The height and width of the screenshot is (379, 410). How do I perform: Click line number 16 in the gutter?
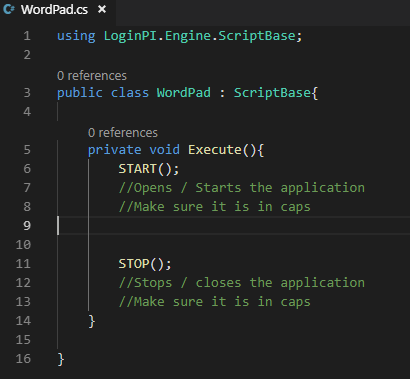click(23, 359)
